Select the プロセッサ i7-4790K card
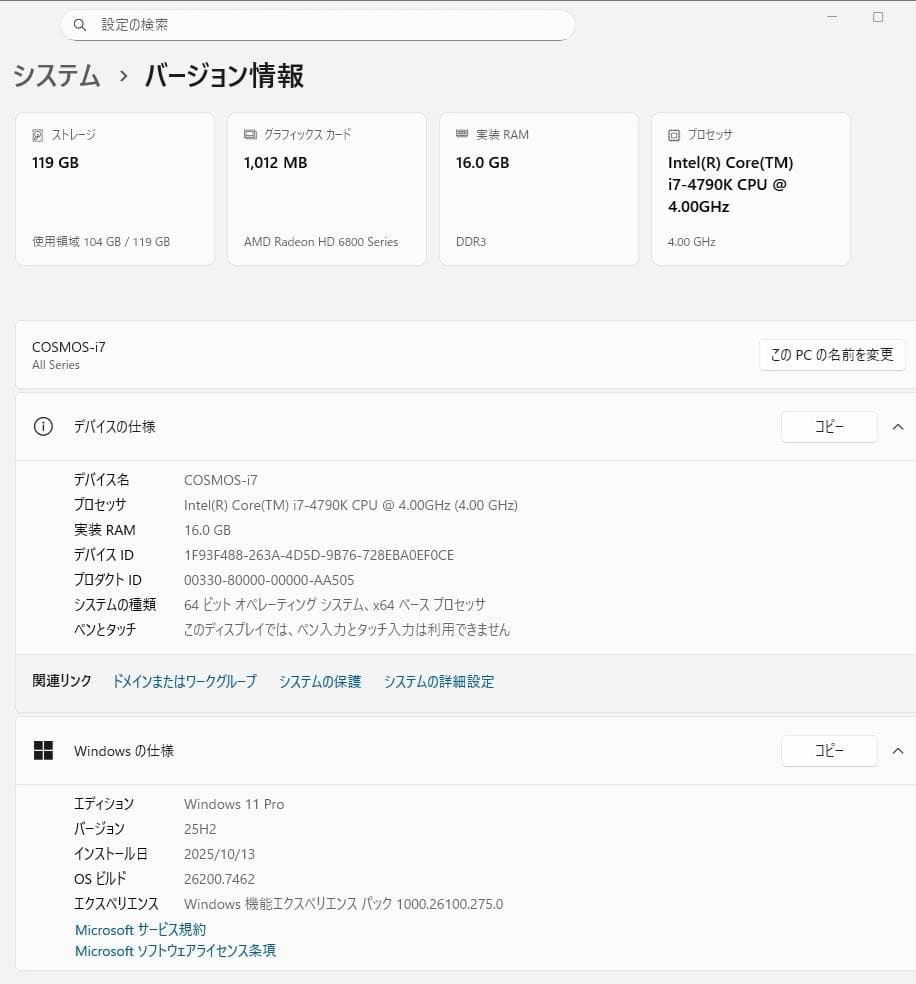The height and width of the screenshot is (984, 916). tap(751, 189)
